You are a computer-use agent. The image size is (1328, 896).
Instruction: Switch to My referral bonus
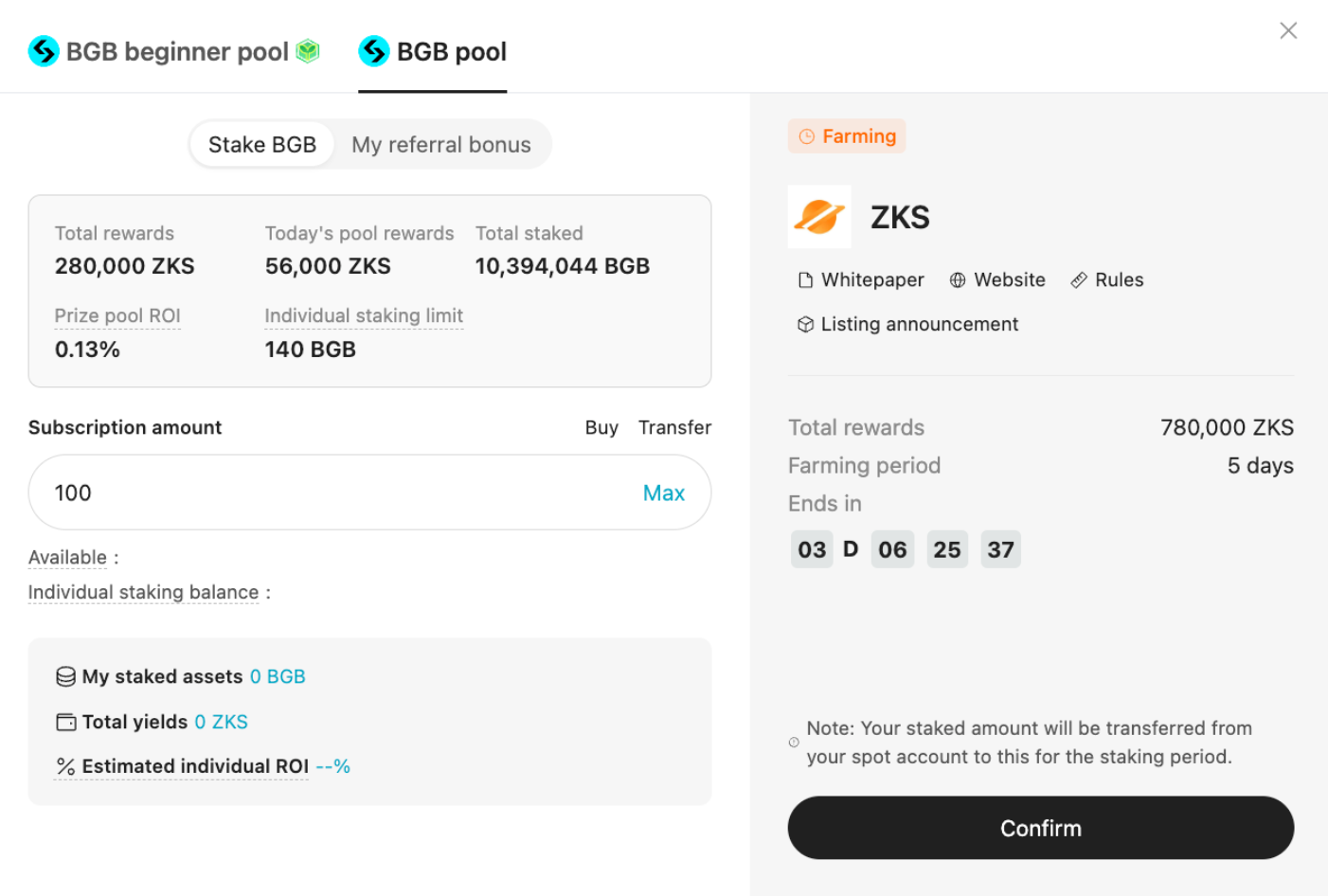tap(441, 144)
